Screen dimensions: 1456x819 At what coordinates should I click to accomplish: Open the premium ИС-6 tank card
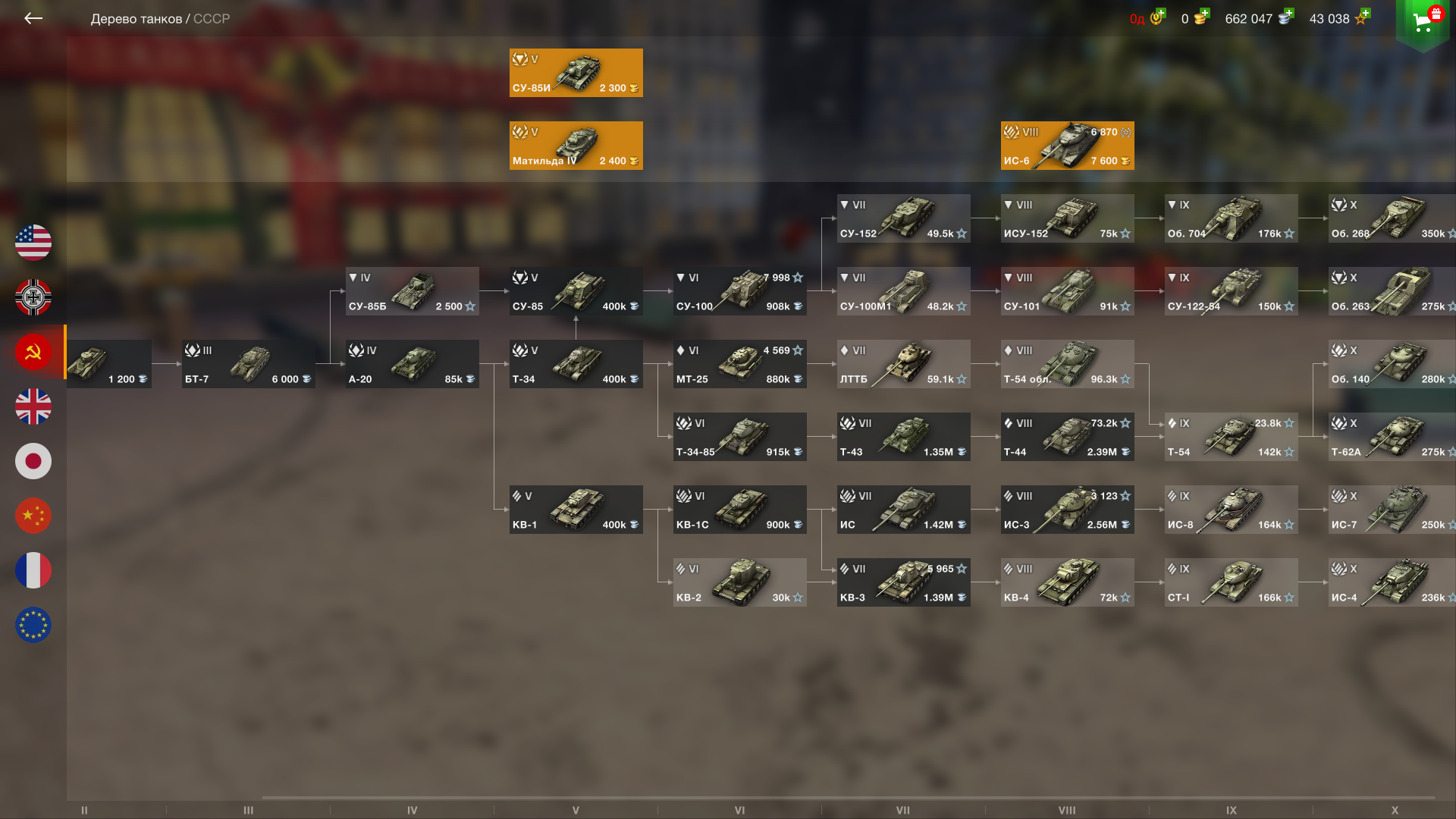1067,146
